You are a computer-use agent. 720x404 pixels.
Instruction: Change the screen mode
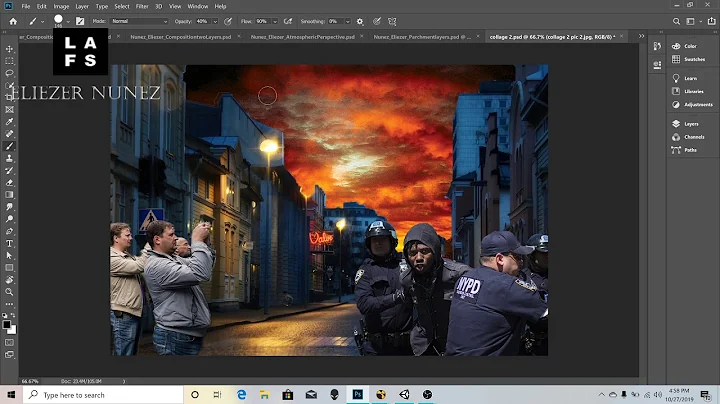tap(9, 354)
